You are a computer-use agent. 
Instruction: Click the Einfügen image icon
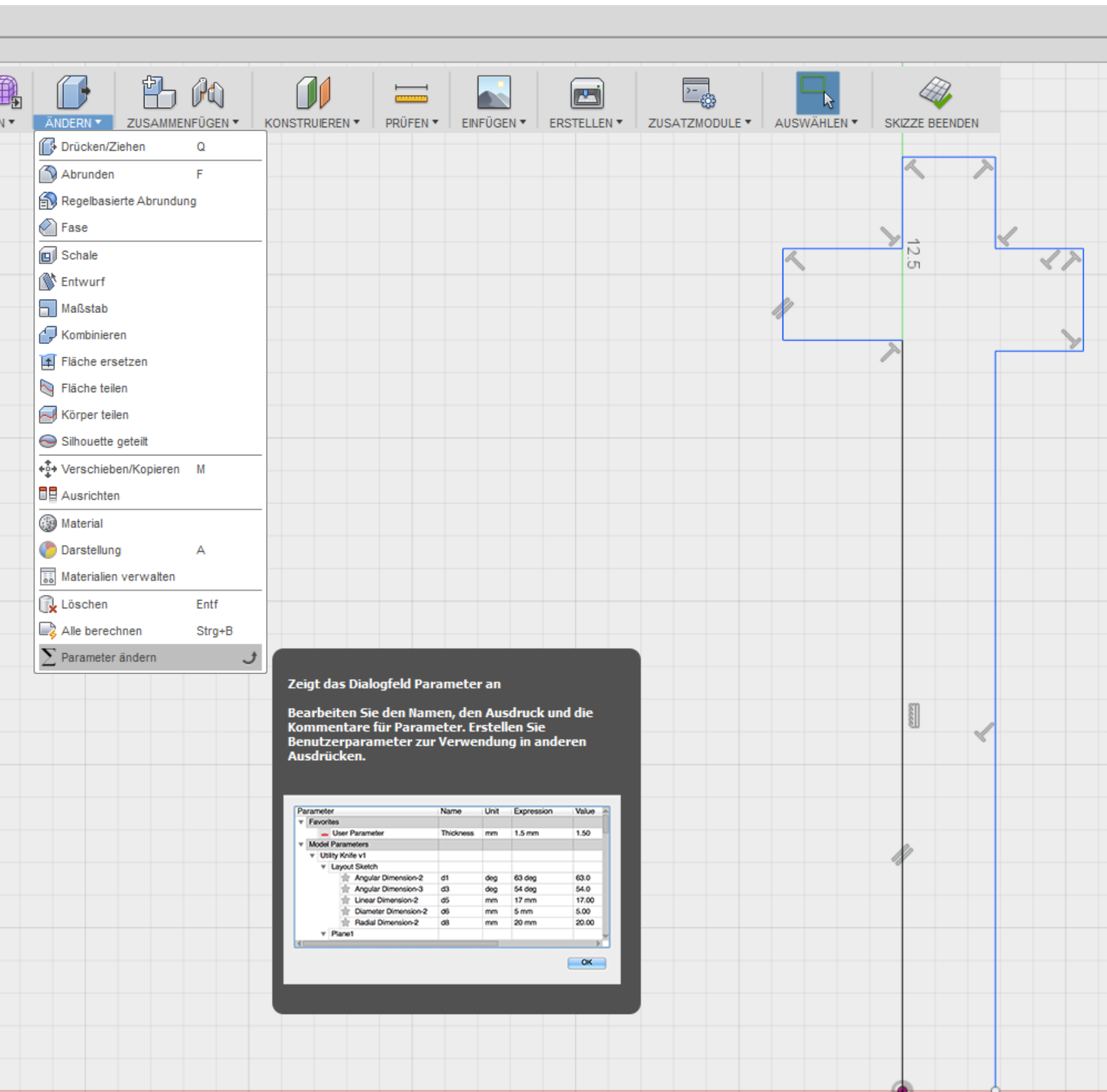click(x=494, y=93)
